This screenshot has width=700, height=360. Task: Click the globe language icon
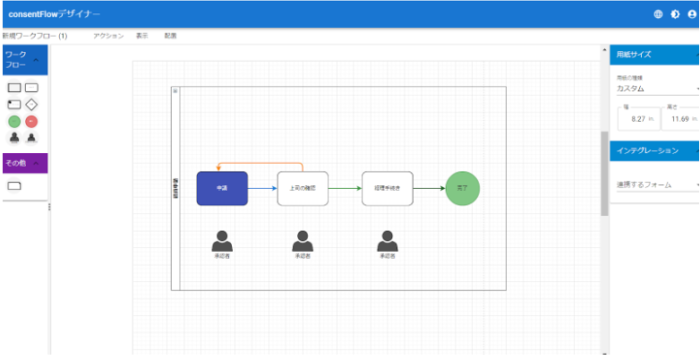[x=658, y=14]
